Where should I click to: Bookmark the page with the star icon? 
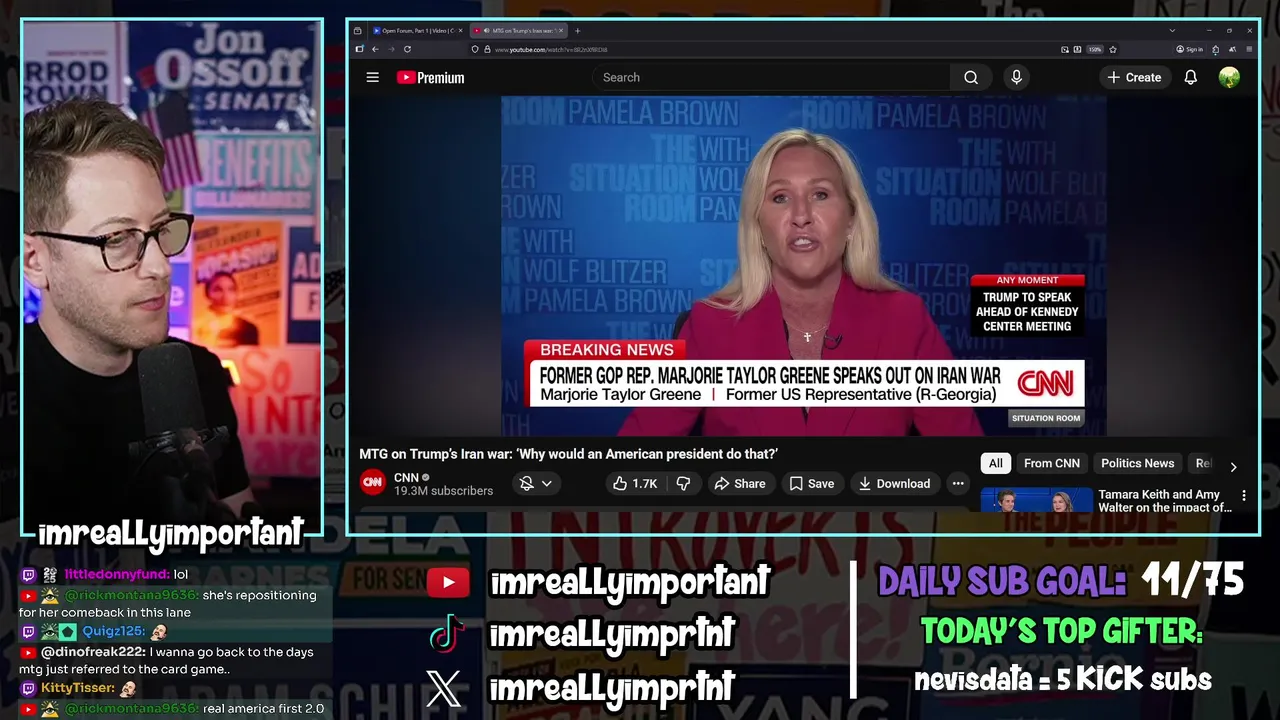pyautogui.click(x=1113, y=49)
